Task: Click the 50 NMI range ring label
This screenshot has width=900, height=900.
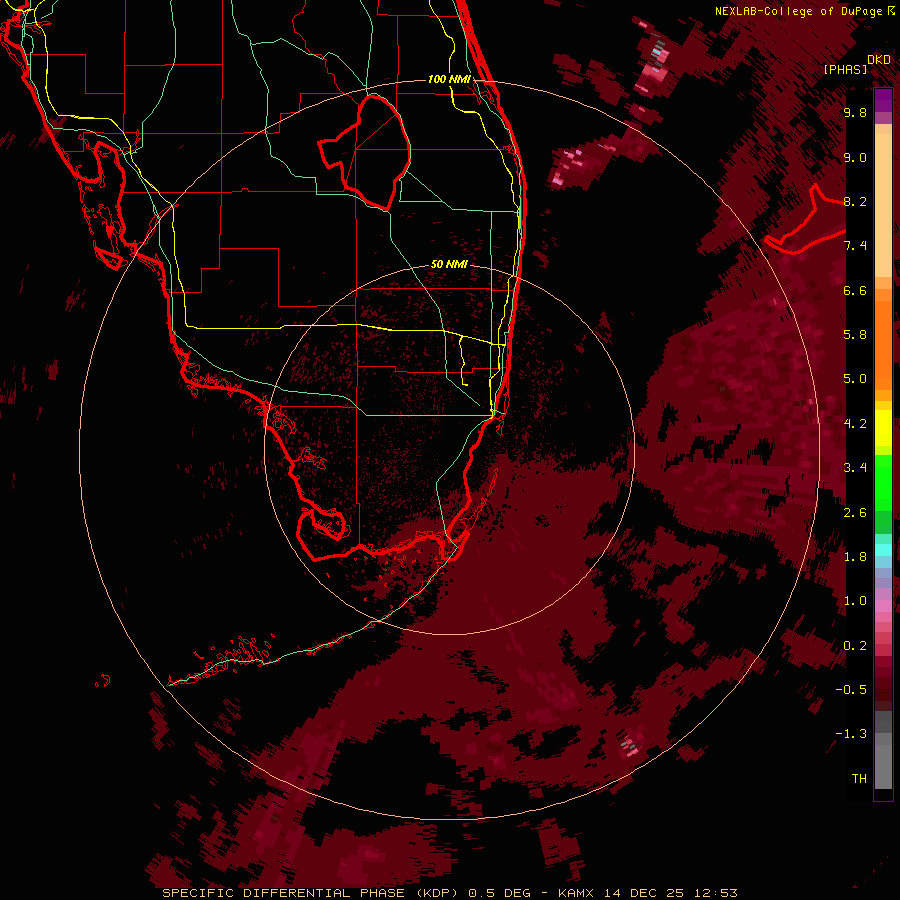Action: [x=449, y=264]
